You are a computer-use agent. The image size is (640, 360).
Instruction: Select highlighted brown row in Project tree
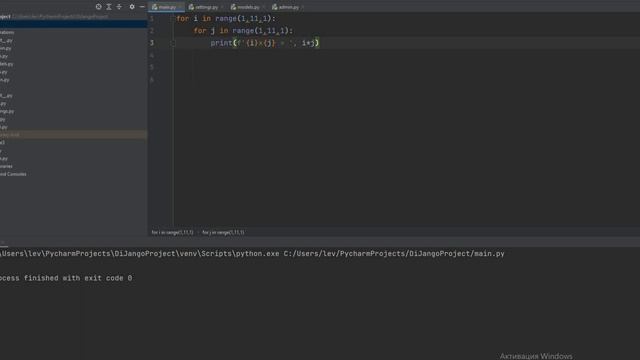[73, 134]
